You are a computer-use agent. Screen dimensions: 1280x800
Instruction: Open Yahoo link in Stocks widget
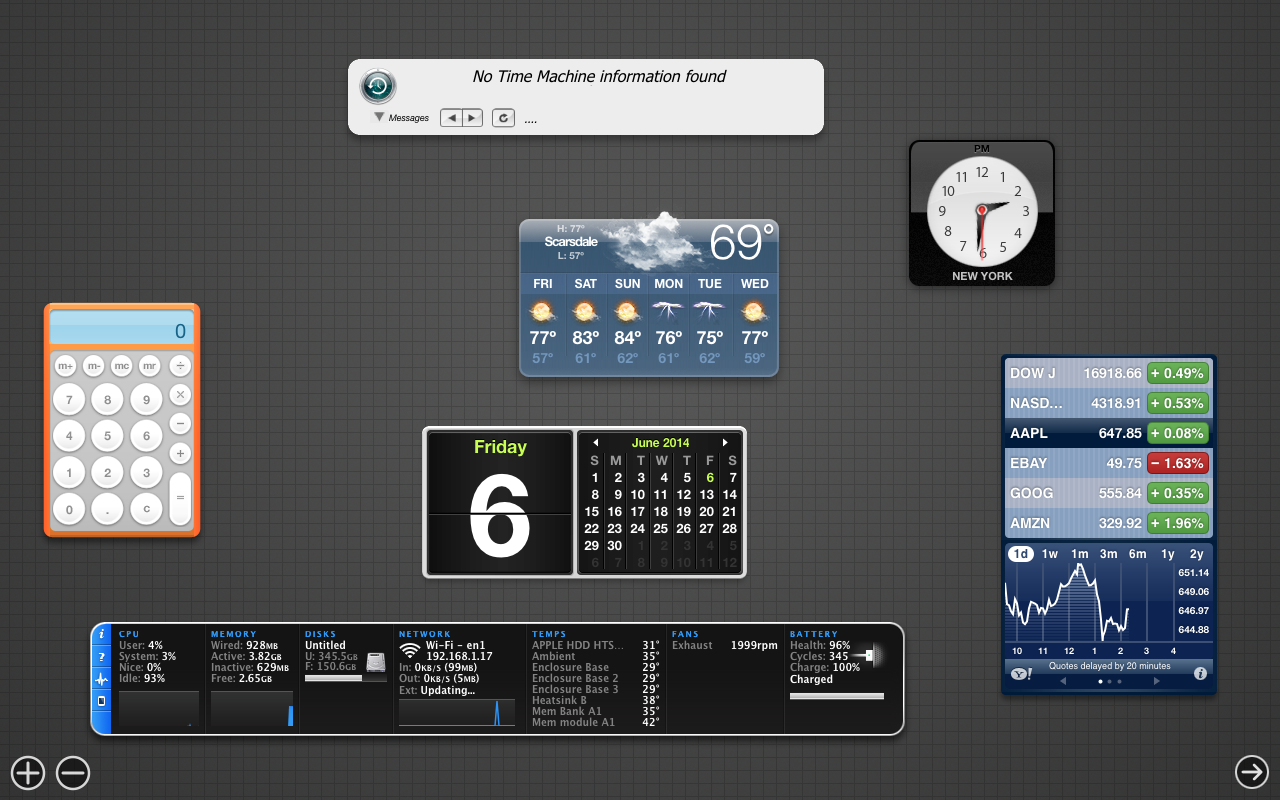1021,674
